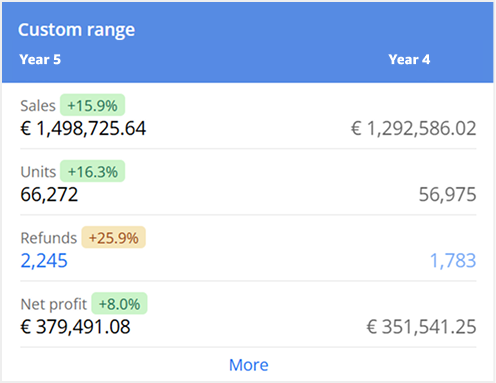Image resolution: width=496 pixels, height=383 pixels.
Task: Select Year 4 units 56,975
Action: click(x=447, y=195)
